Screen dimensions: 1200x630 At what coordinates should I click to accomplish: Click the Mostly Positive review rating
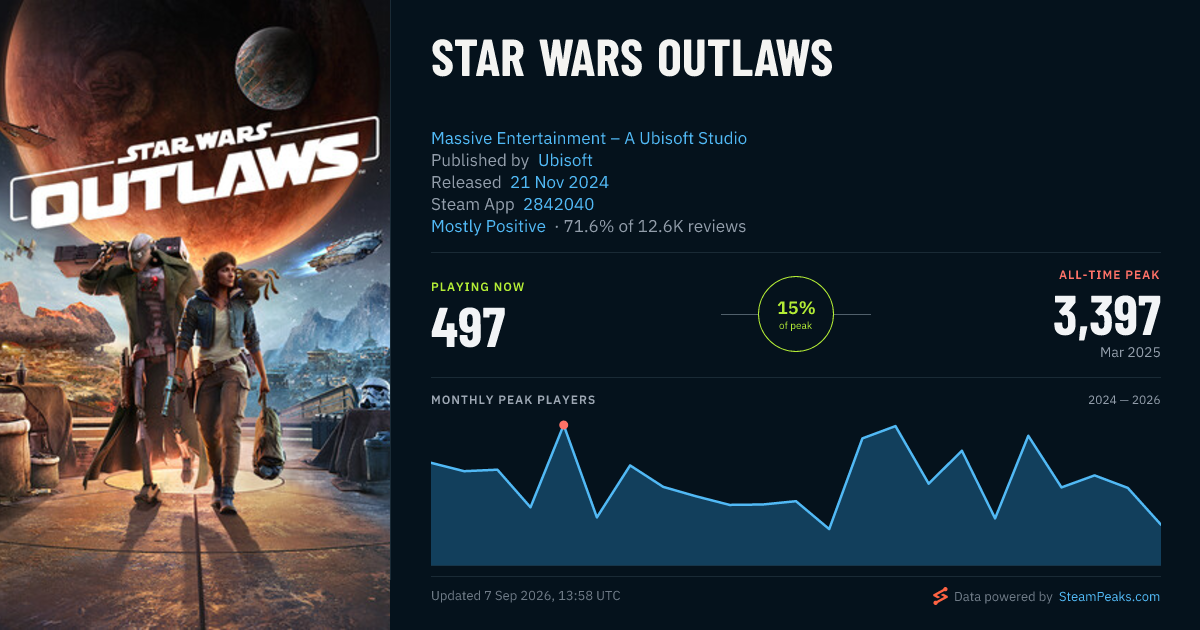coord(488,226)
